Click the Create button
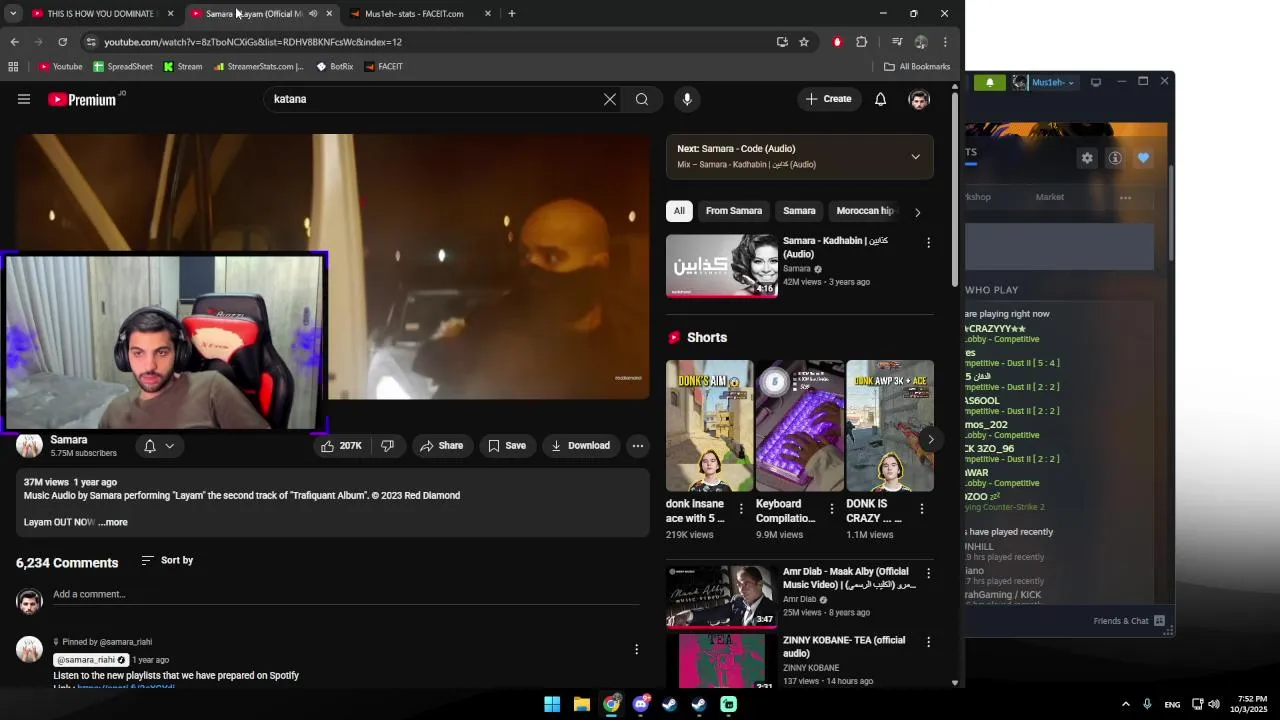1280x720 pixels. click(x=829, y=99)
